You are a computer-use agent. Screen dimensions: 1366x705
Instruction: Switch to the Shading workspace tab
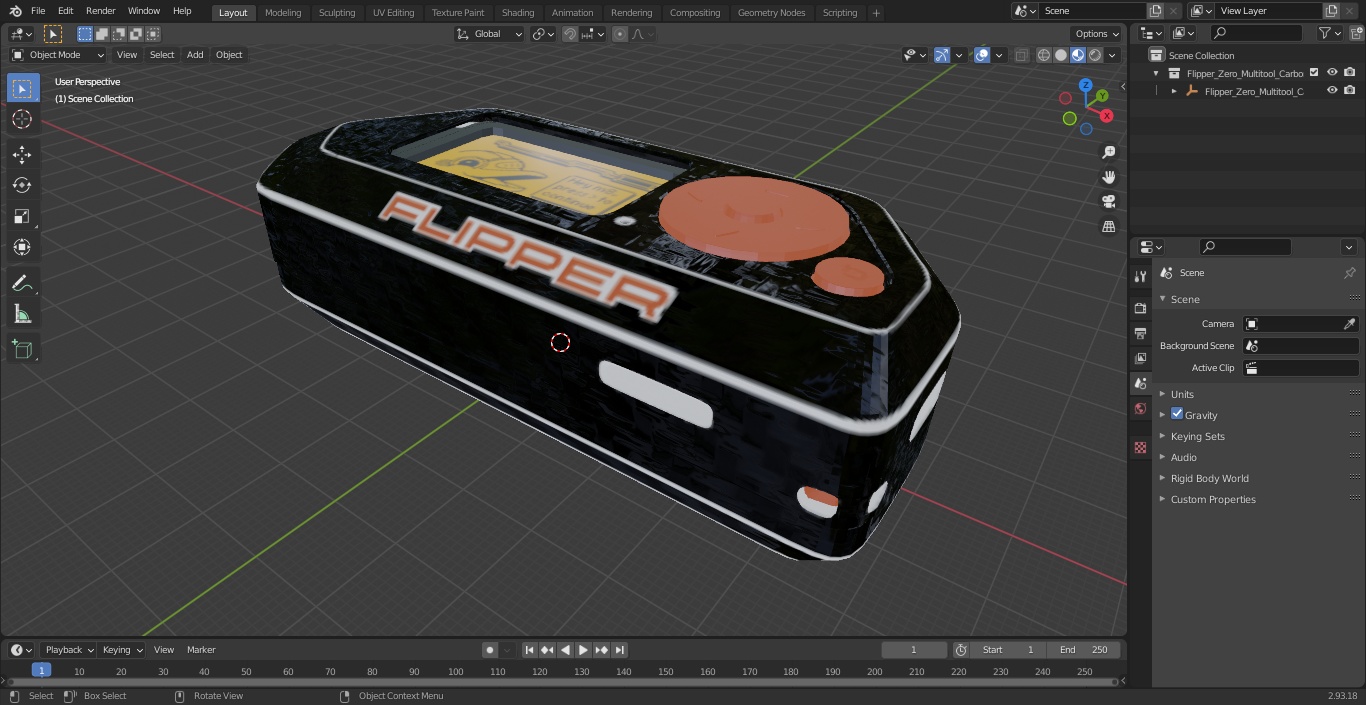518,12
